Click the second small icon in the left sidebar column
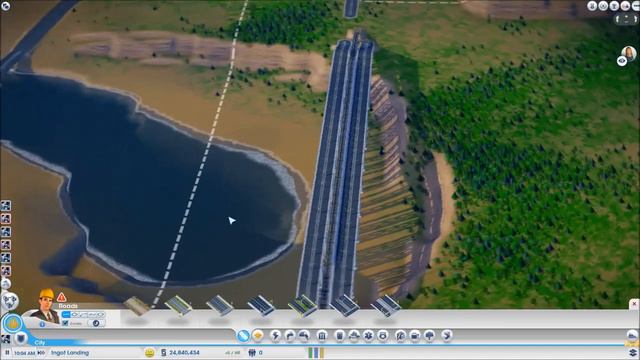Screen dimensions: 640x360 [6, 218]
